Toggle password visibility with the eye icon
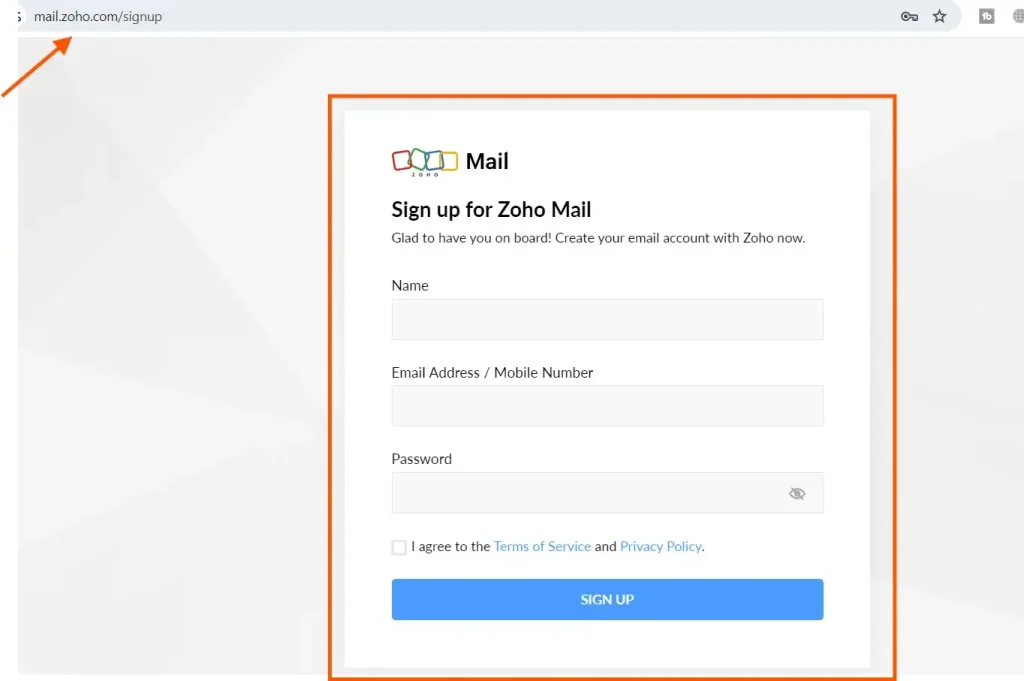Image resolution: width=1024 pixels, height=681 pixels. tap(797, 492)
